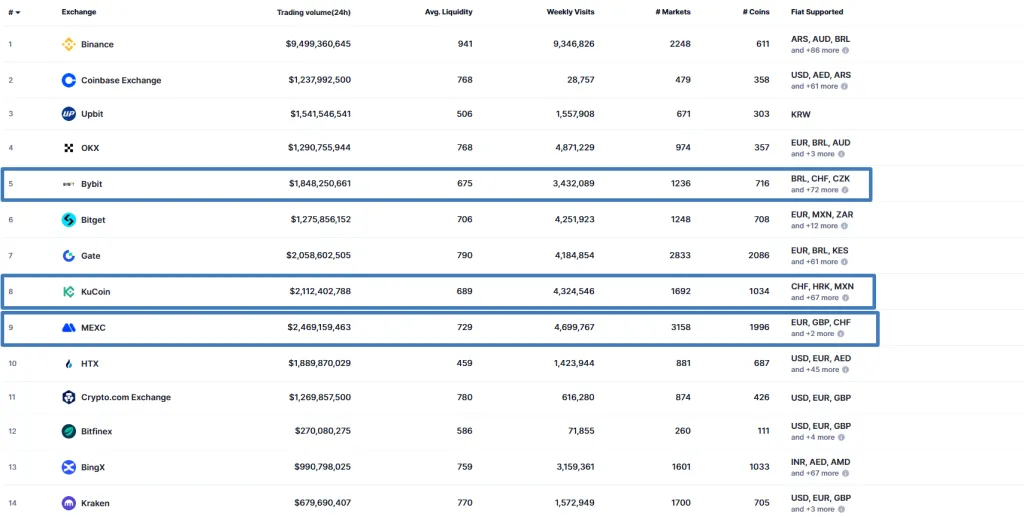
Task: Click the Binance exchange logo icon
Action: pyautogui.click(x=69, y=44)
